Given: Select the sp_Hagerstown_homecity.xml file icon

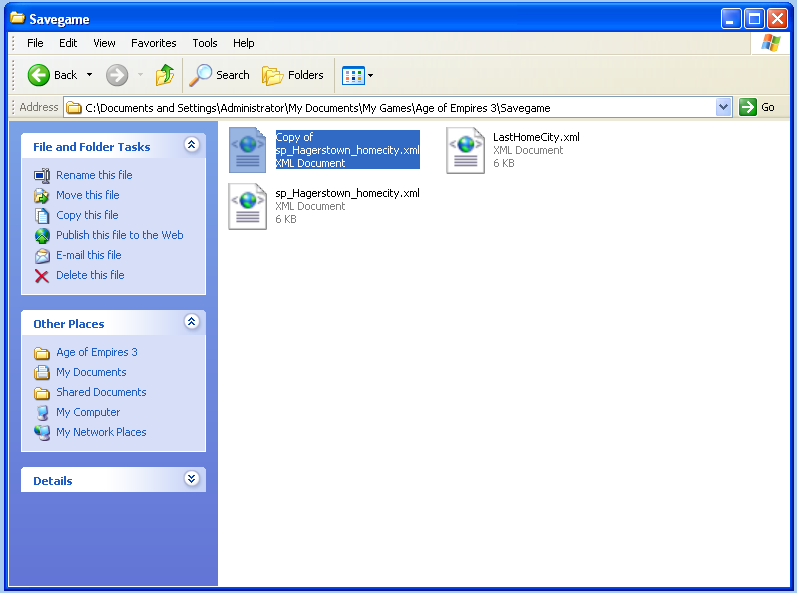Looking at the screenshot, I should (248, 206).
